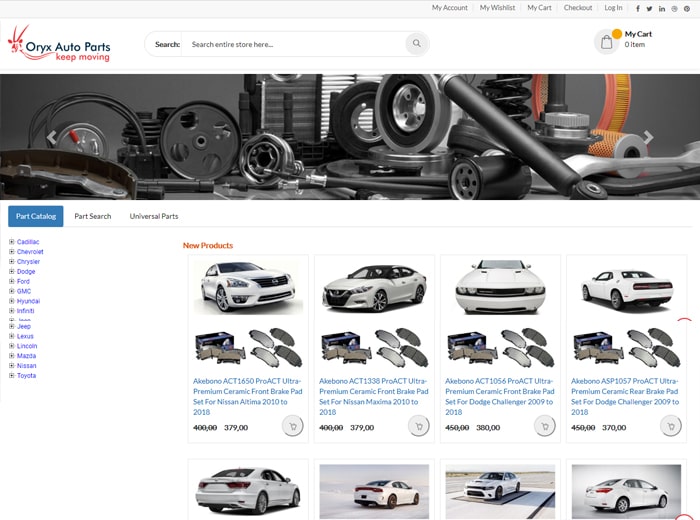Expand the Hyundai tree node

[x=12, y=300]
